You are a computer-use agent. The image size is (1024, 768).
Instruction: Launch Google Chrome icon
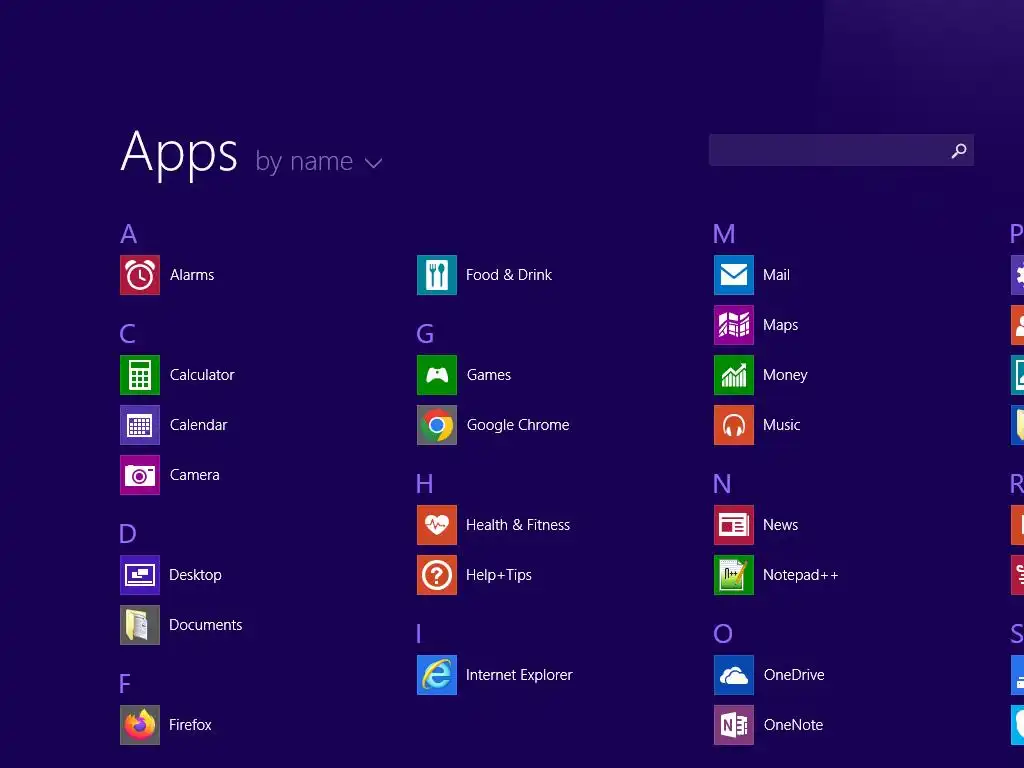point(437,425)
